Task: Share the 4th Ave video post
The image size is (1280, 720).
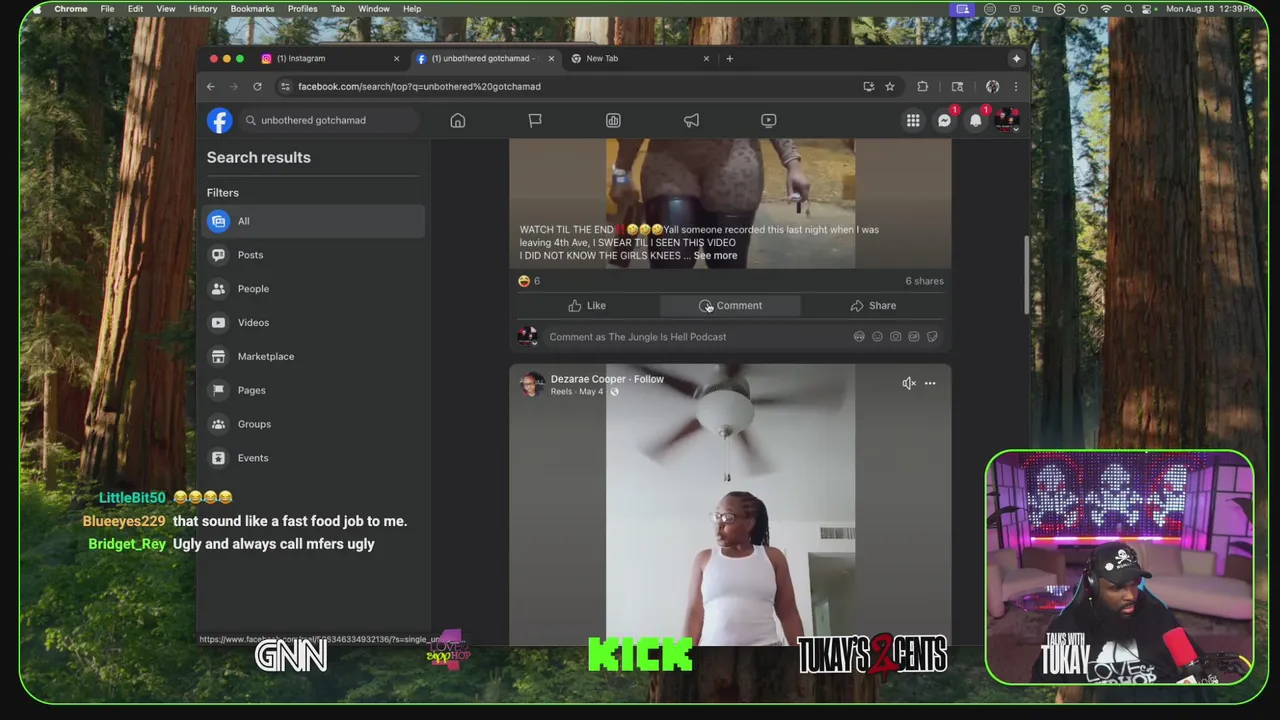Action: pos(873,306)
